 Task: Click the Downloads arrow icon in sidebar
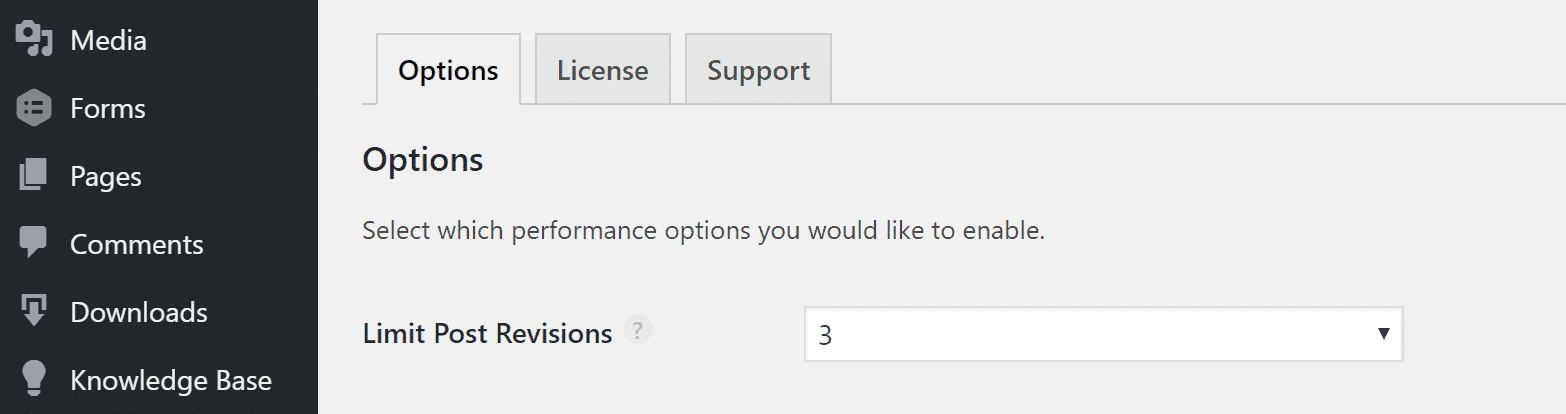[x=34, y=312]
